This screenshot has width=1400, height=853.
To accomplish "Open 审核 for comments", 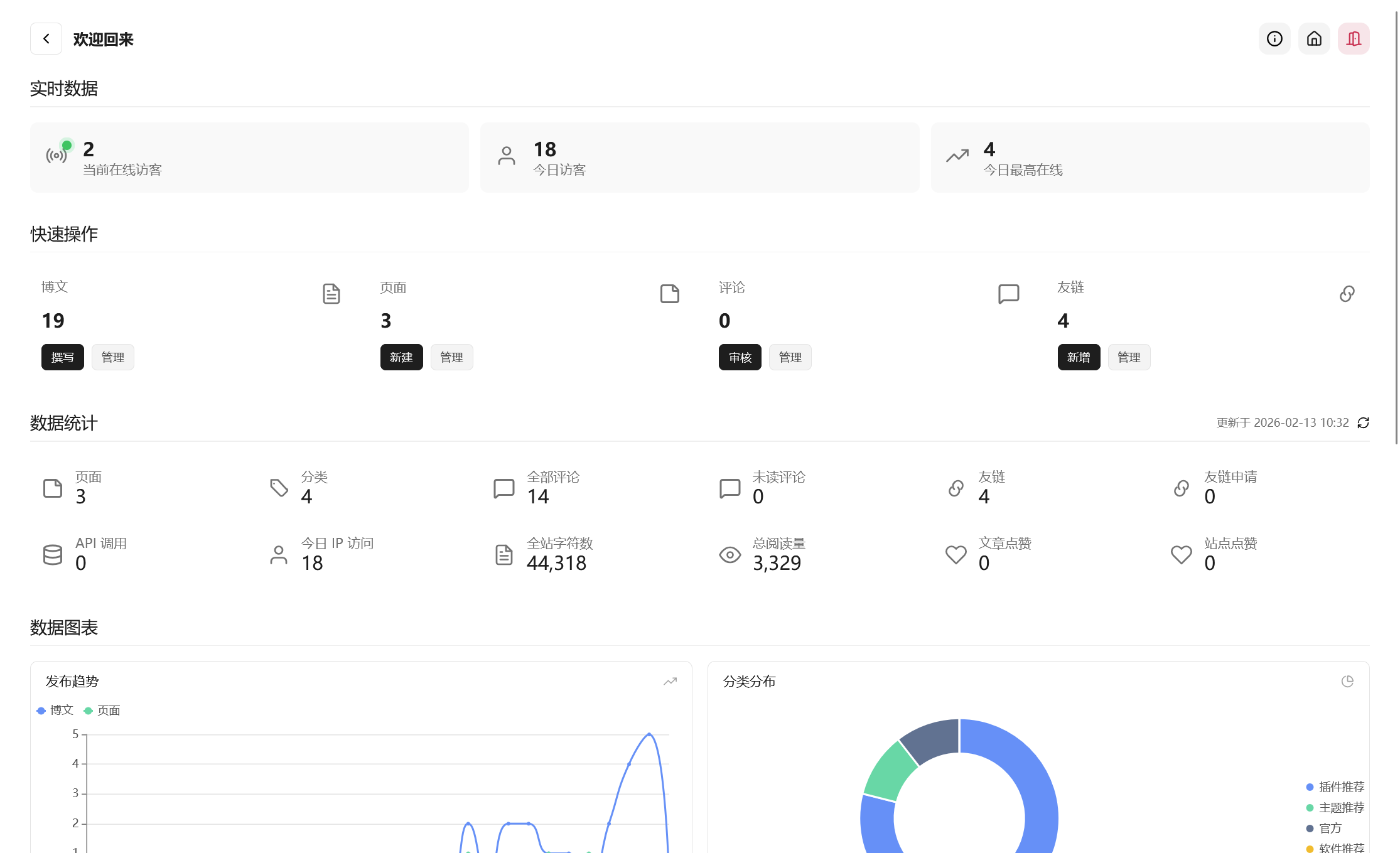I will (740, 357).
